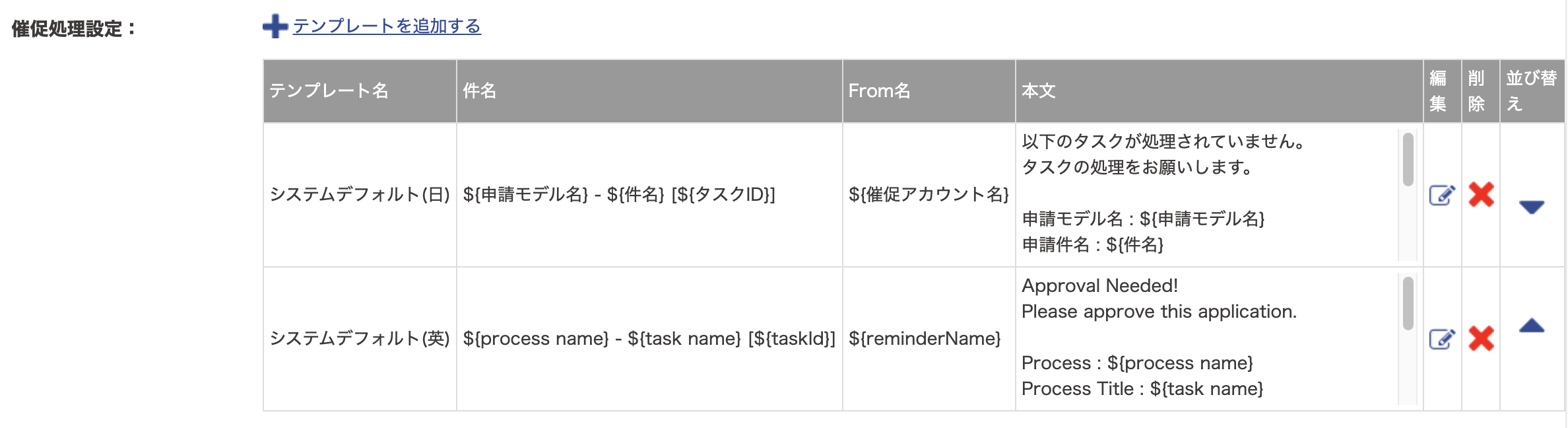Click the 並び替え column header
Image resolution: width=1568 pixels, height=428 pixels.
(1532, 91)
